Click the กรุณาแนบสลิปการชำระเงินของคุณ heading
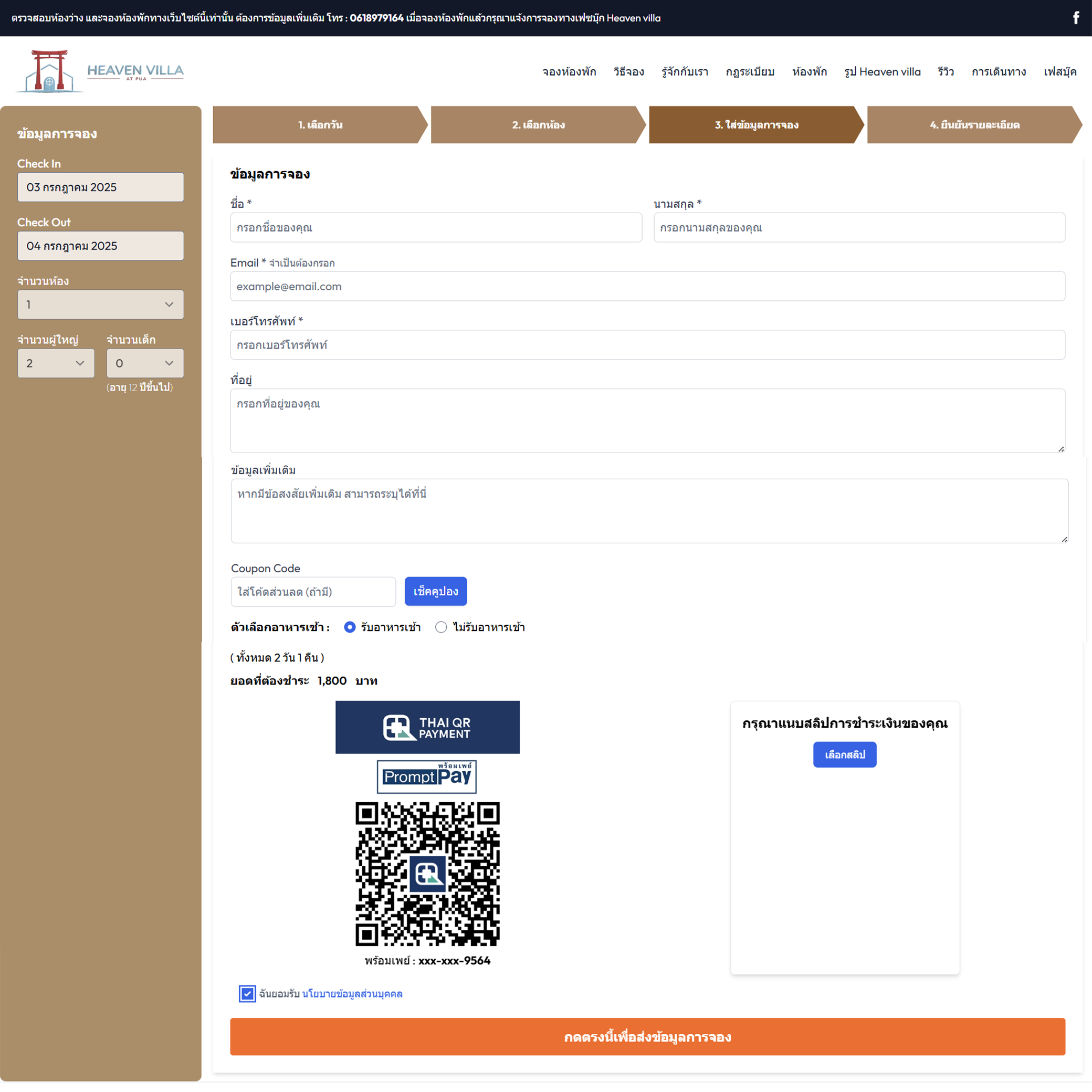The width and height of the screenshot is (1092, 1092). tap(845, 723)
